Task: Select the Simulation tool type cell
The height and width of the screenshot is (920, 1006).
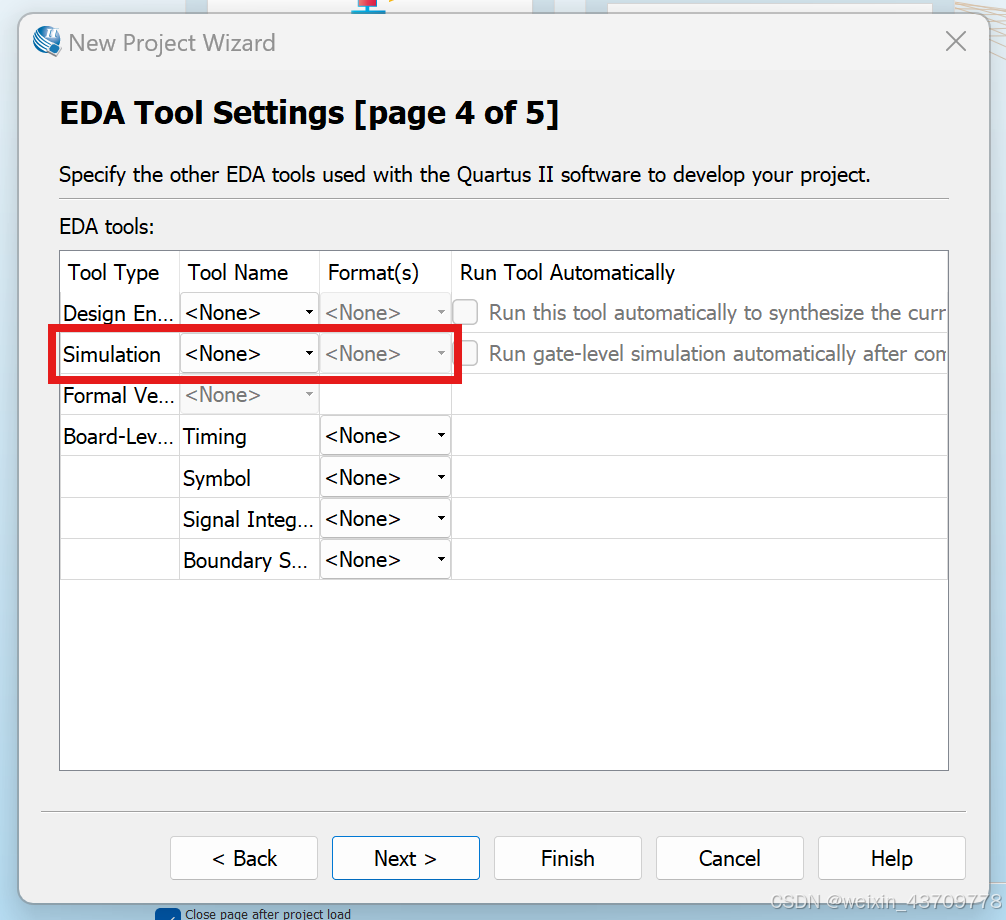Action: pos(119,354)
